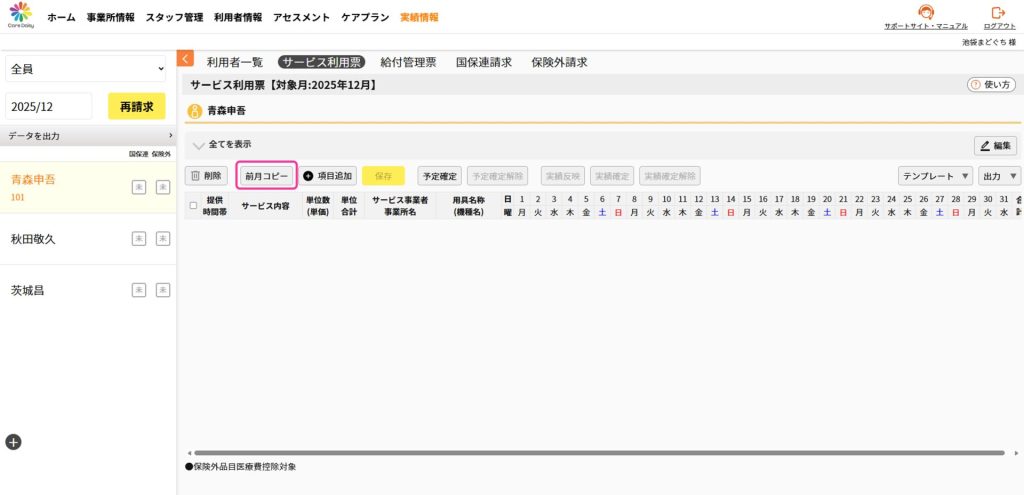Viewport: 1024px width, 495px height.
Task: Click the 使い方 help icon button
Action: 990,85
